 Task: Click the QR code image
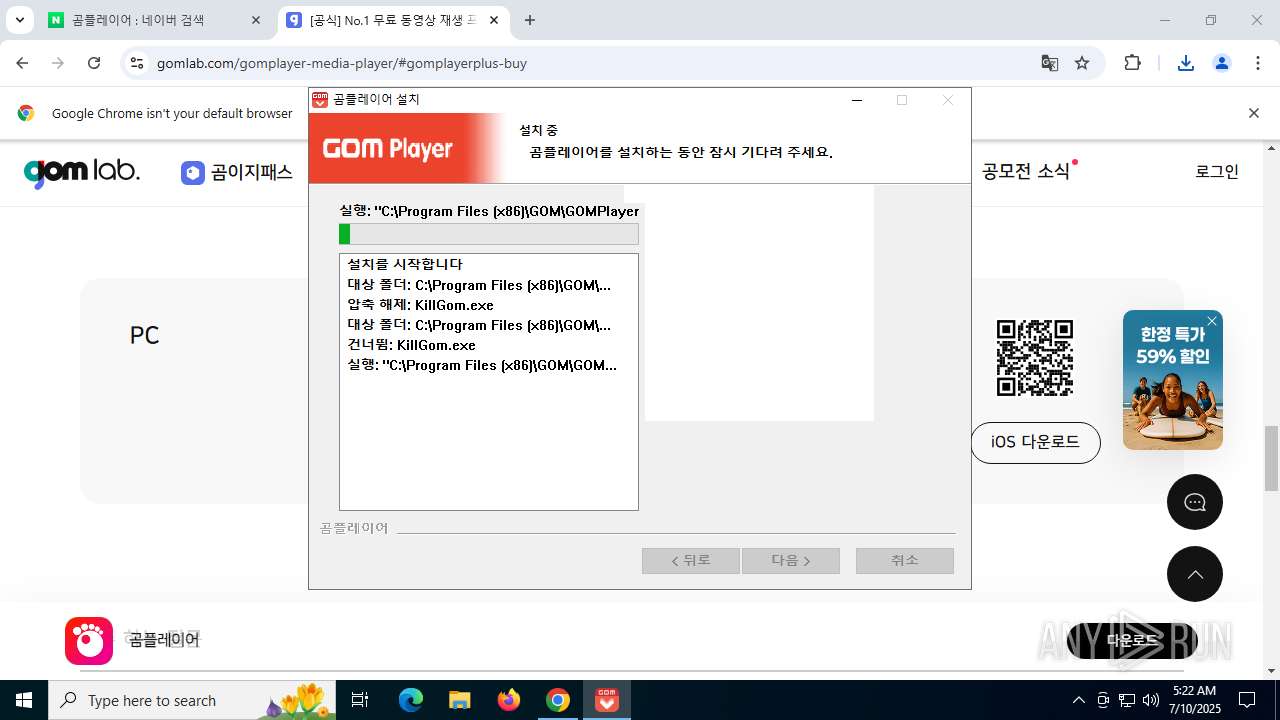point(1035,358)
